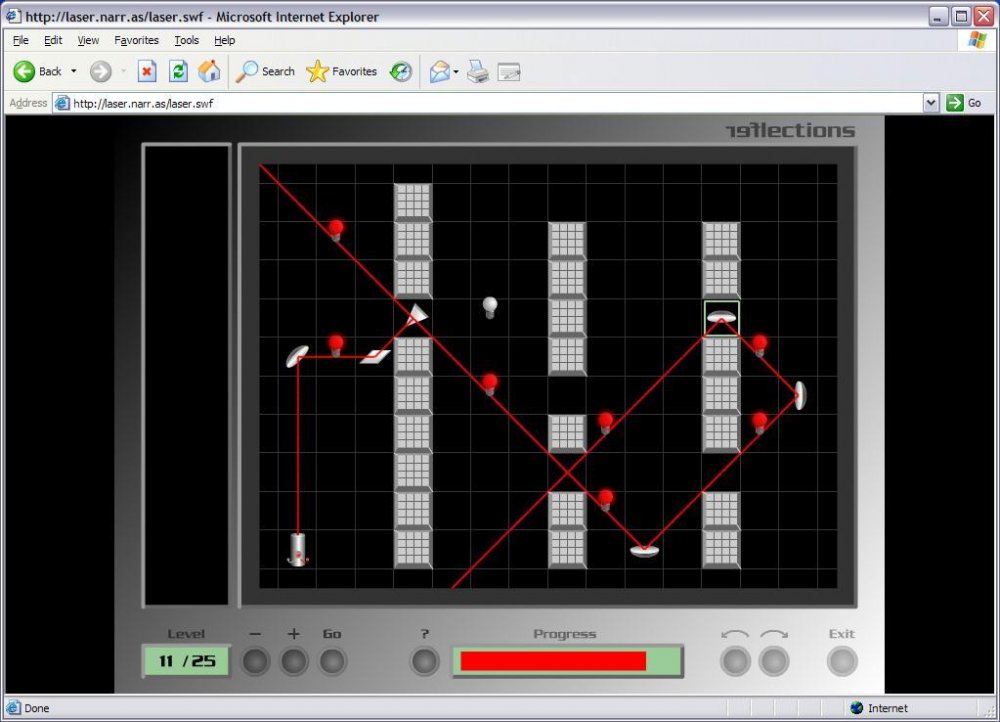Click the round button under the plus sign
Viewport: 1000px width, 722px height.
point(294,661)
